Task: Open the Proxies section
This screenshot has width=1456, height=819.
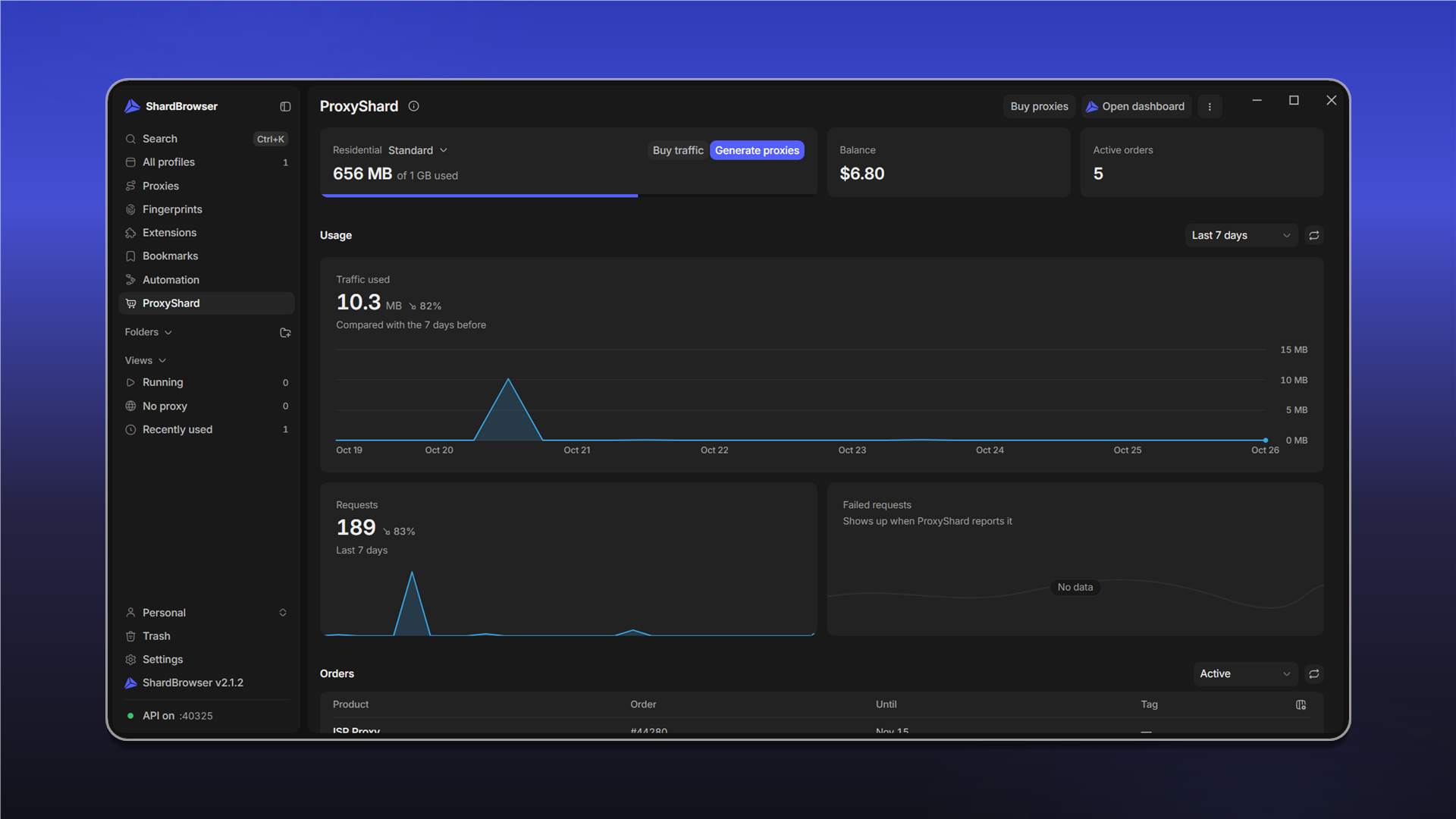Action: 206,186
